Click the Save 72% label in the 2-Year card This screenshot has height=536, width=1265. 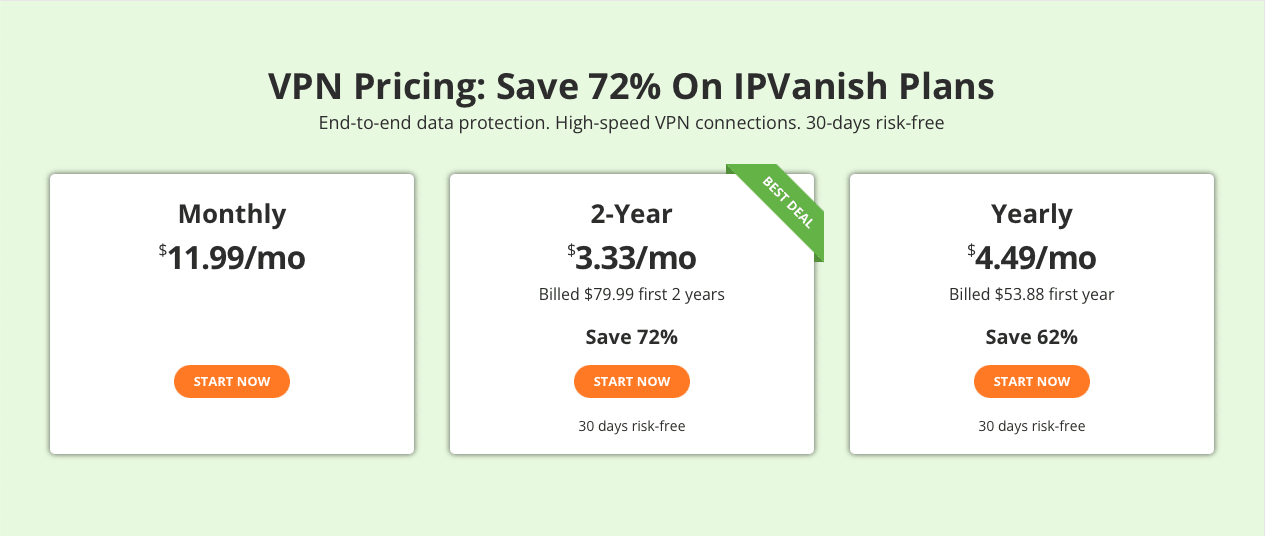(x=632, y=337)
